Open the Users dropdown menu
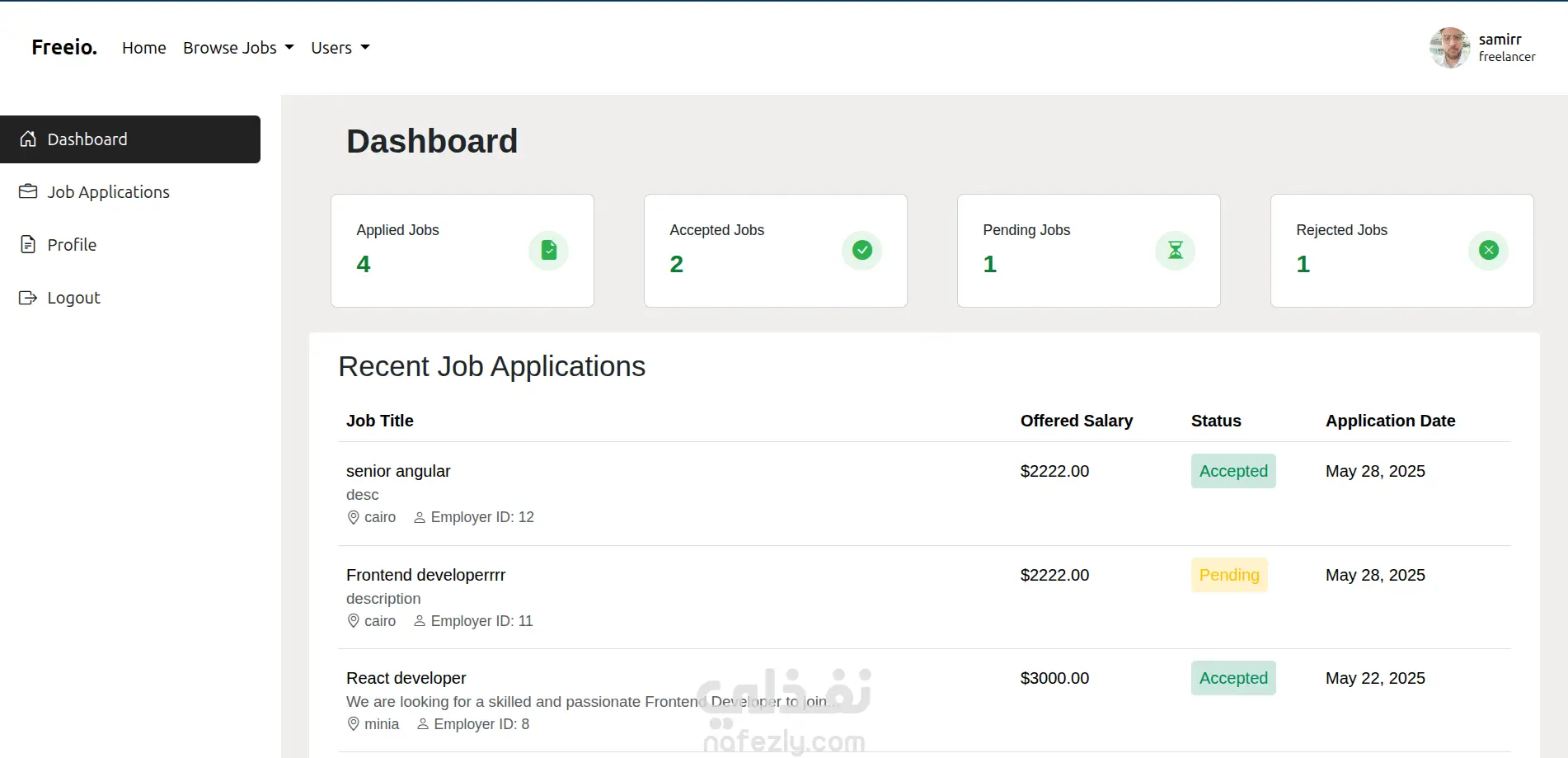Screen dimensions: 1568x758 (x=340, y=48)
